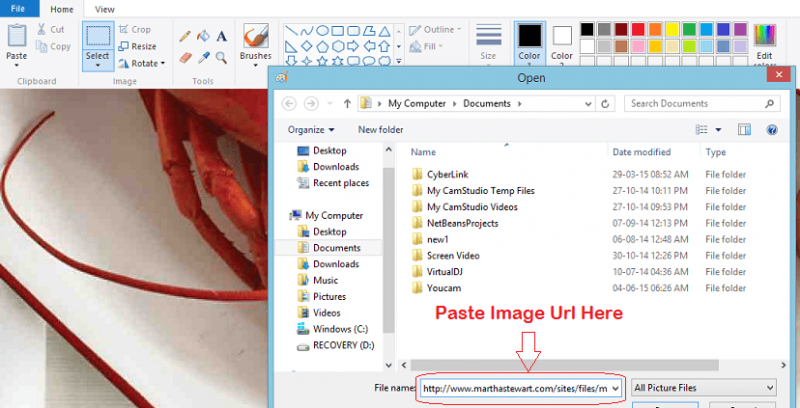Select the Eraser tool
Screen dimensions: 800x408
[186, 57]
